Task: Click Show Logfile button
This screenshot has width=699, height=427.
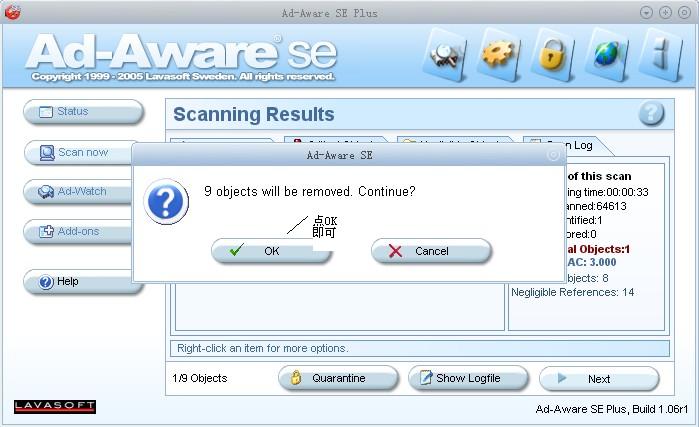Action: click(x=468, y=378)
